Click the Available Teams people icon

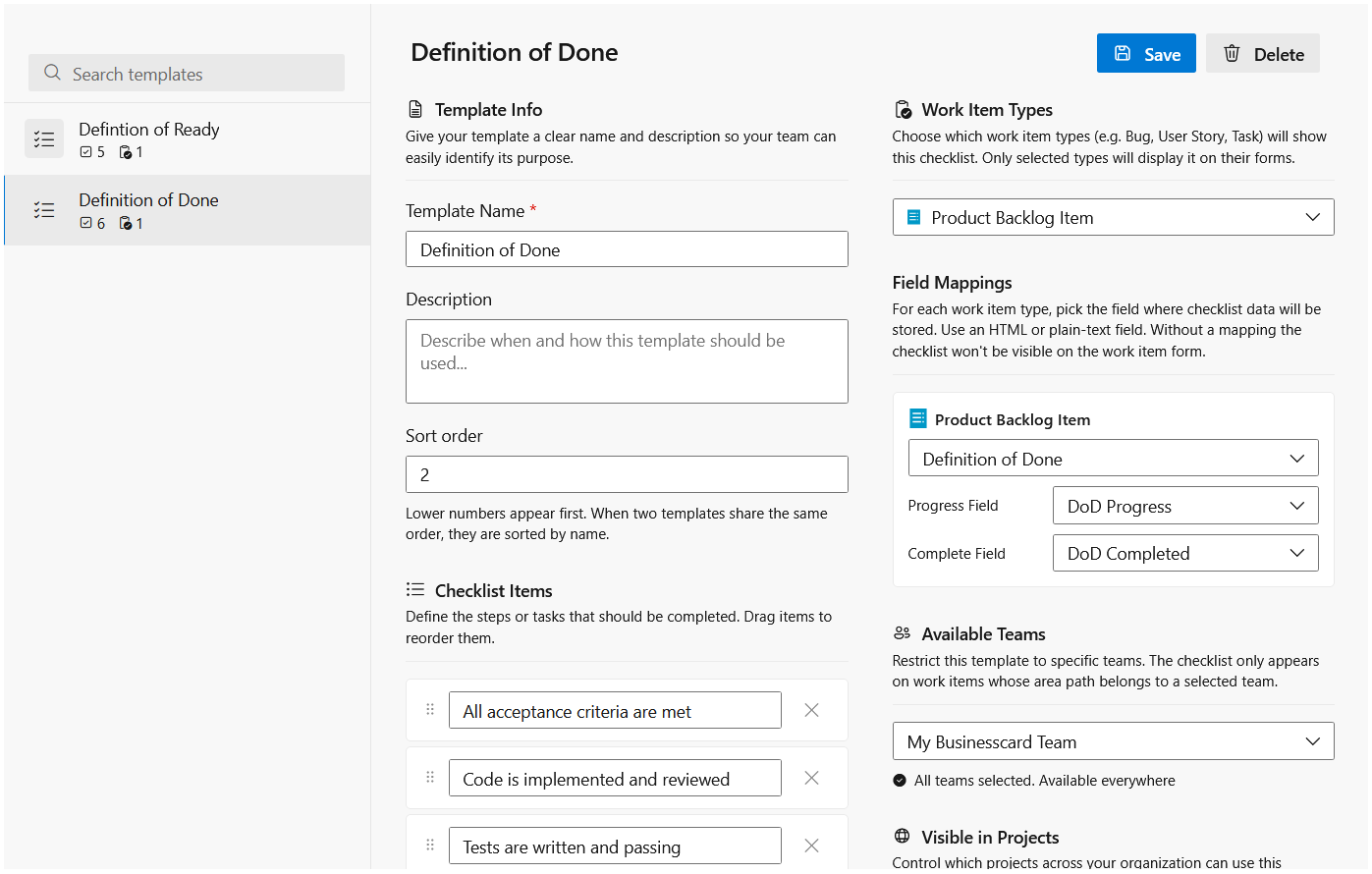903,633
